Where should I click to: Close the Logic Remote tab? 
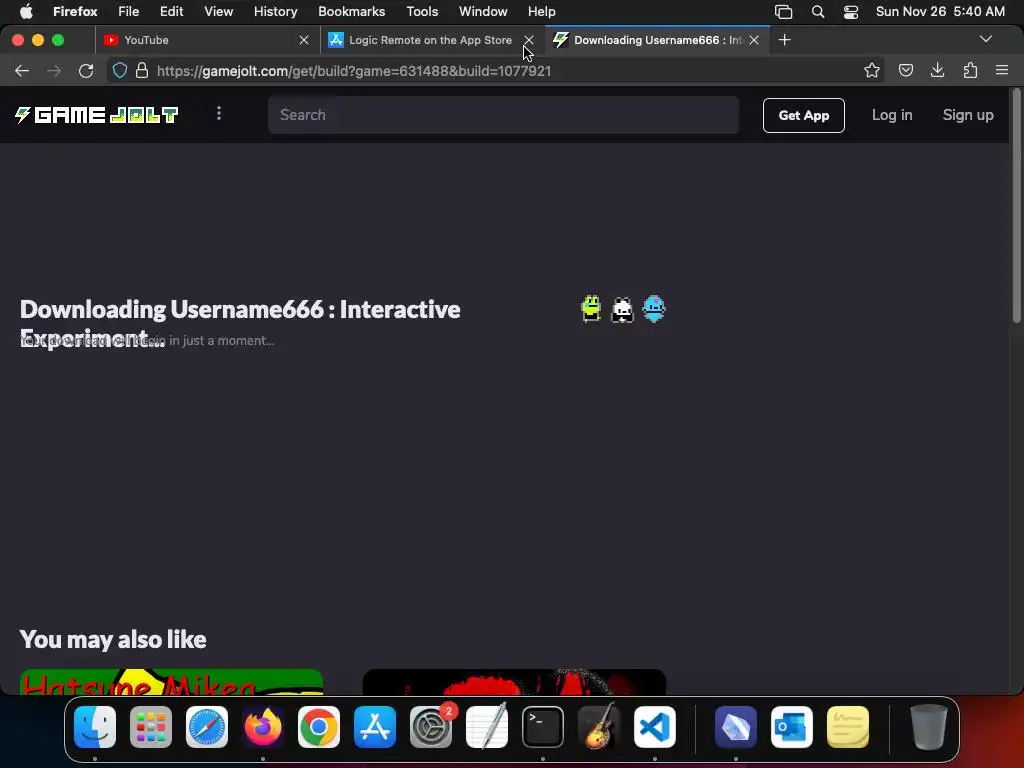529,40
